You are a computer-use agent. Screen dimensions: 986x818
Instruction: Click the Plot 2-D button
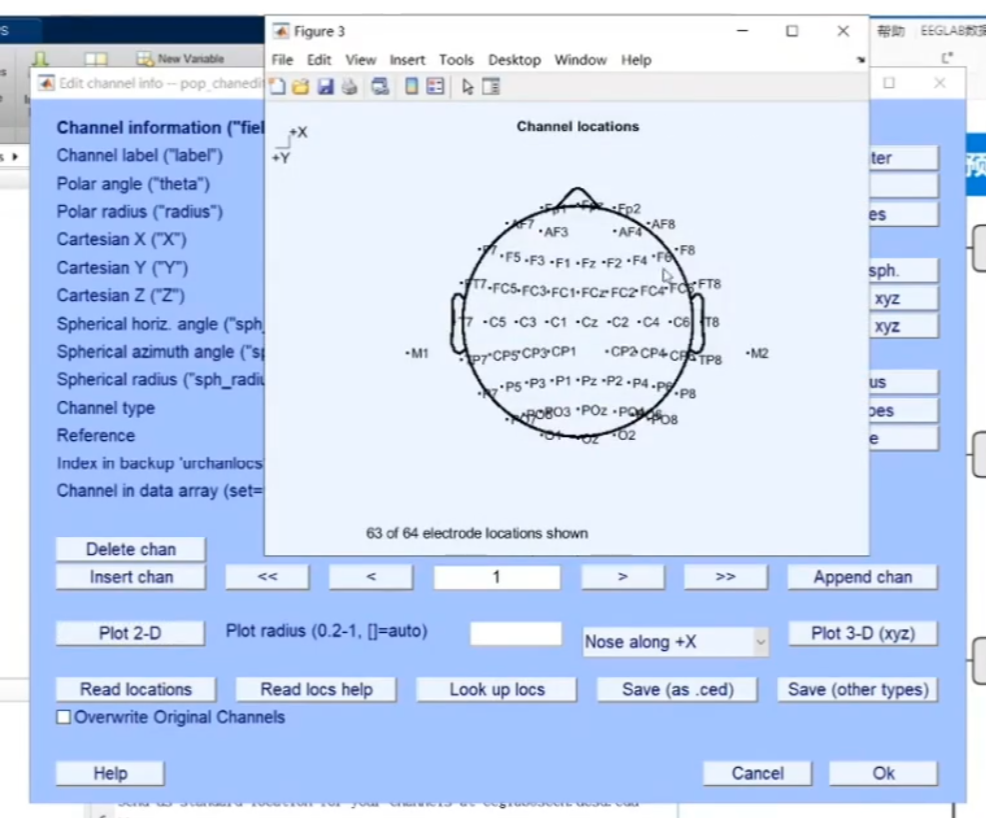(130, 633)
